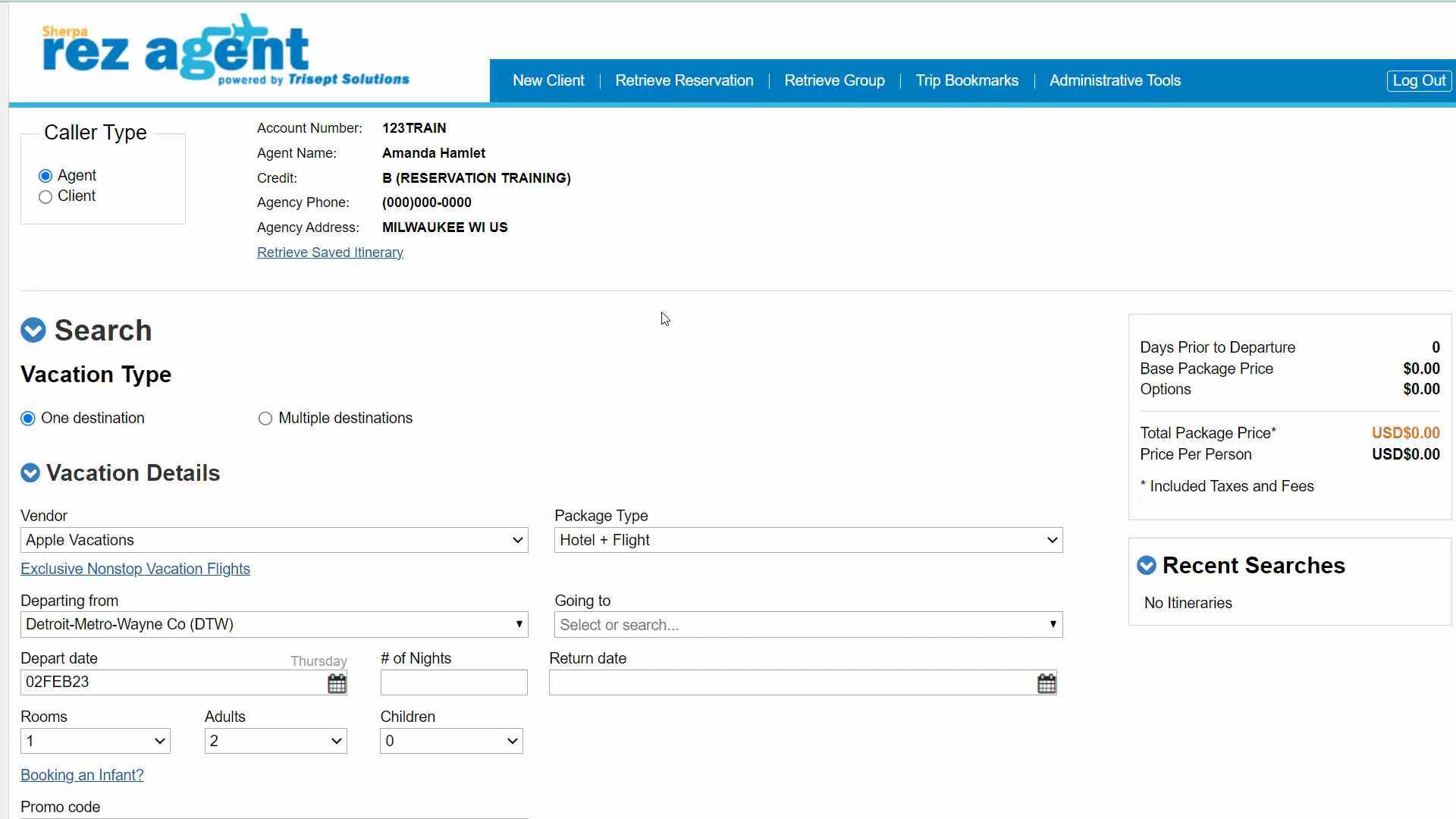Collapse the Search section chevron icon
Viewport: 1456px width, 819px height.
33,331
